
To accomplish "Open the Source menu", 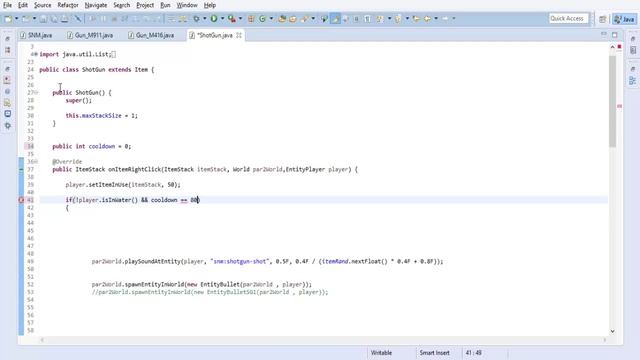I will pyautogui.click(x=42, y=5).
